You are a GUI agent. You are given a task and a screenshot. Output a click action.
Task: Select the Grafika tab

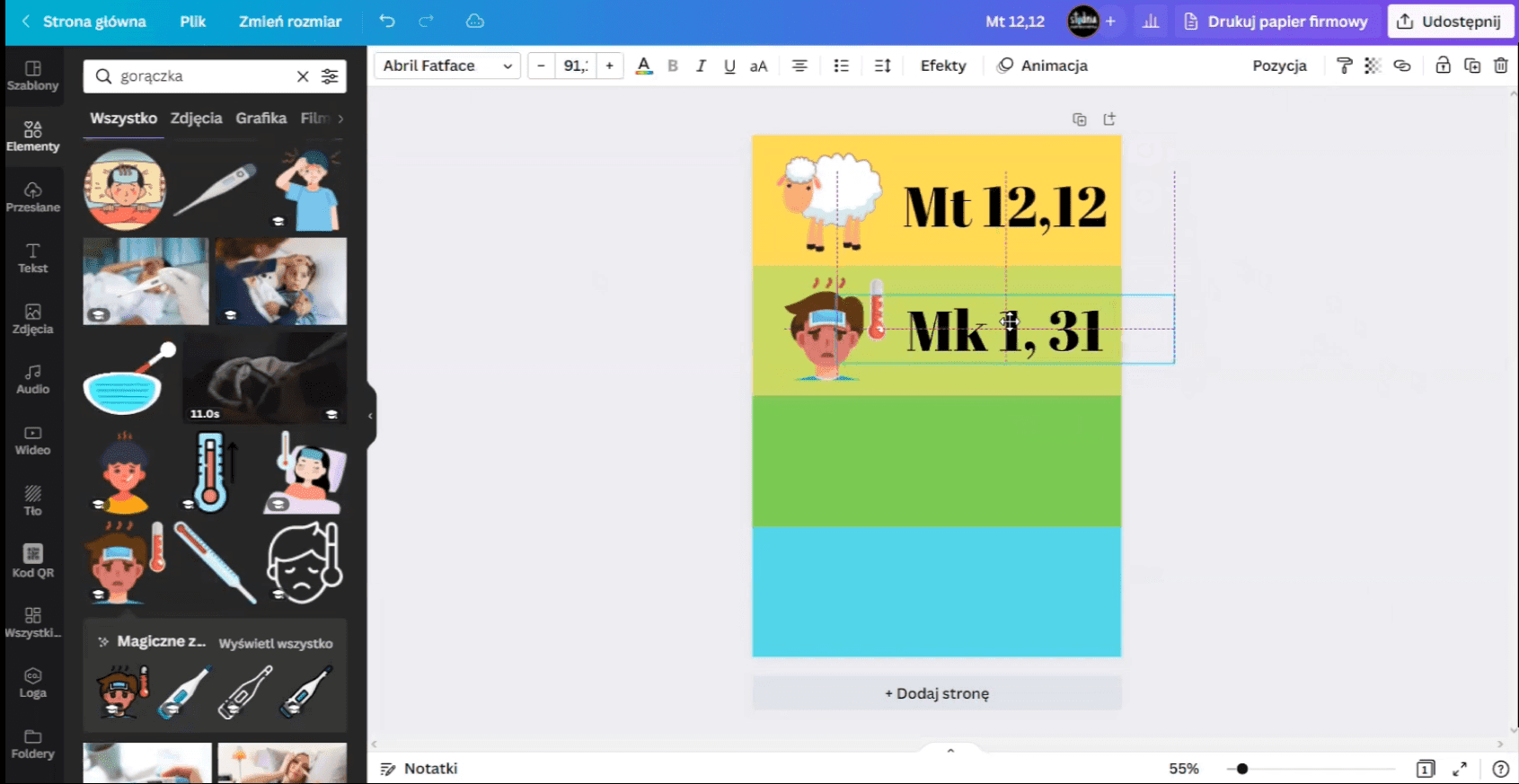coord(261,119)
